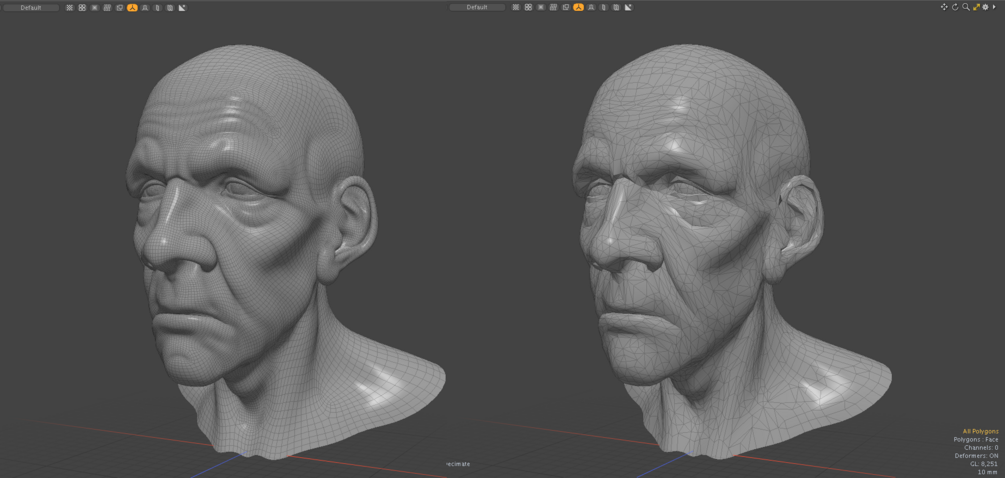Open the Default shading dropdown in right viewport
The height and width of the screenshot is (478, 1005).
tap(477, 8)
